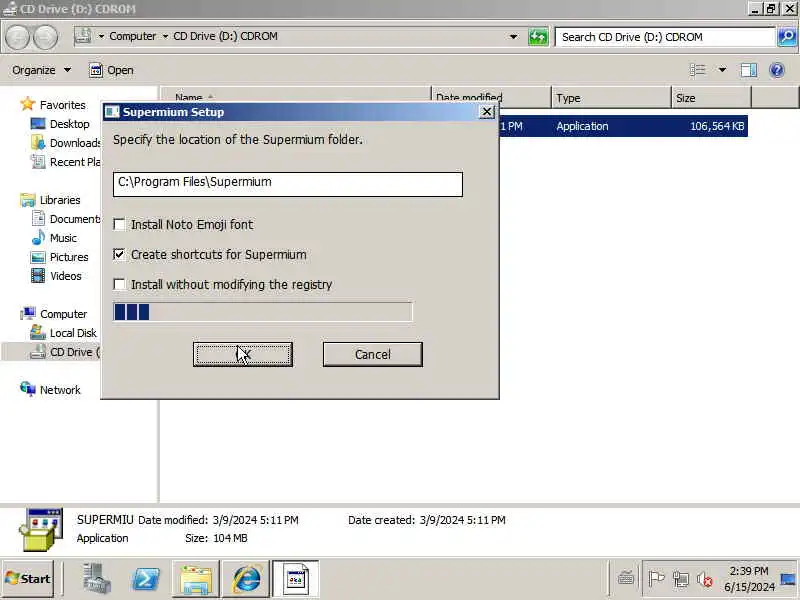Toggle the preview pane icon
800x600 pixels.
click(749, 70)
